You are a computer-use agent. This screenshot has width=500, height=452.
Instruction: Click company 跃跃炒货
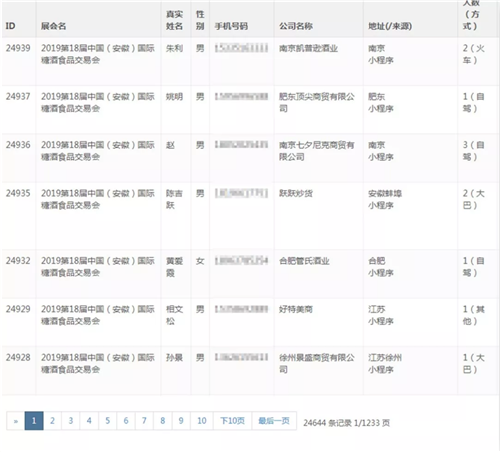tap(296, 193)
